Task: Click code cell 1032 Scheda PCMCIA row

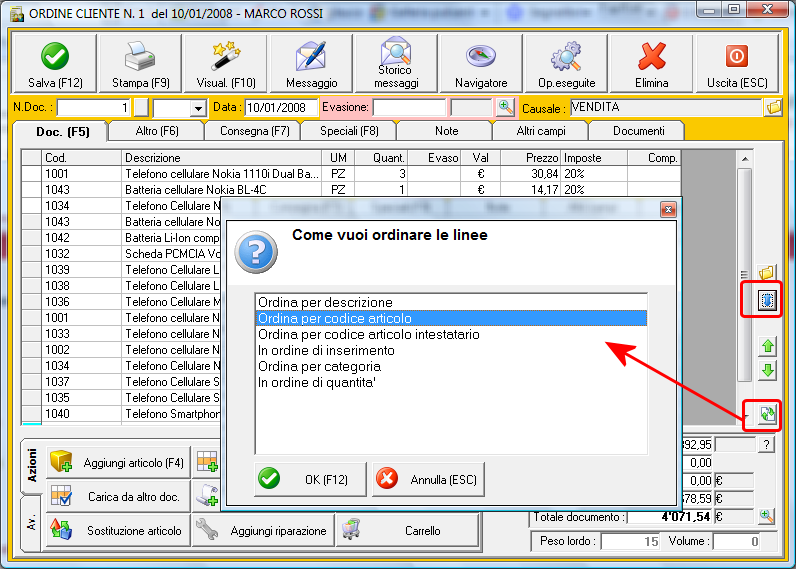Action: pyautogui.click(x=81, y=254)
